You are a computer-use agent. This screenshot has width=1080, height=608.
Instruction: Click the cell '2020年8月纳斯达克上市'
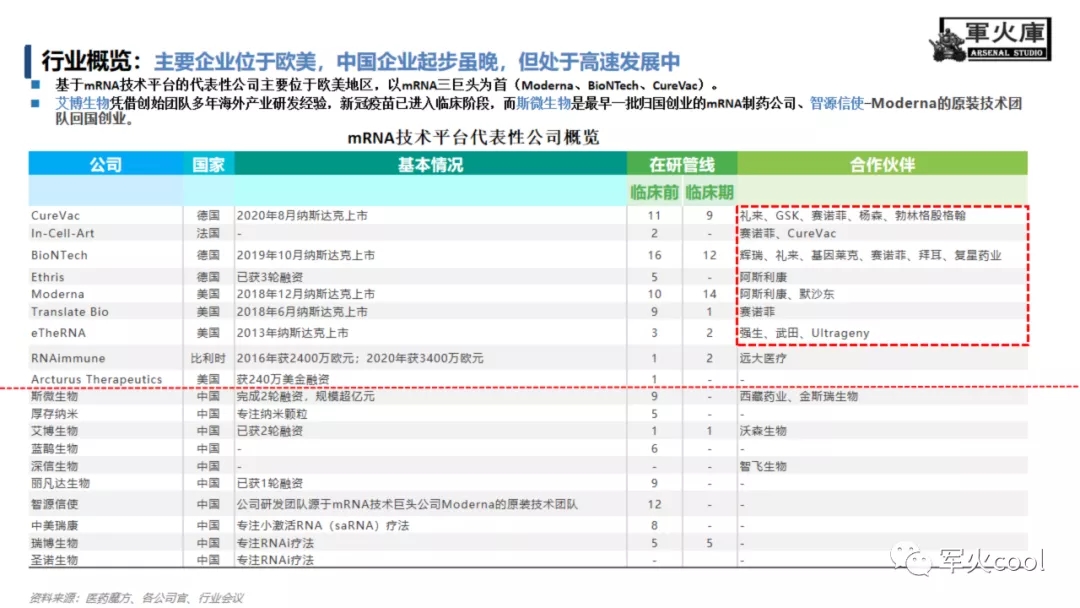tap(302, 216)
